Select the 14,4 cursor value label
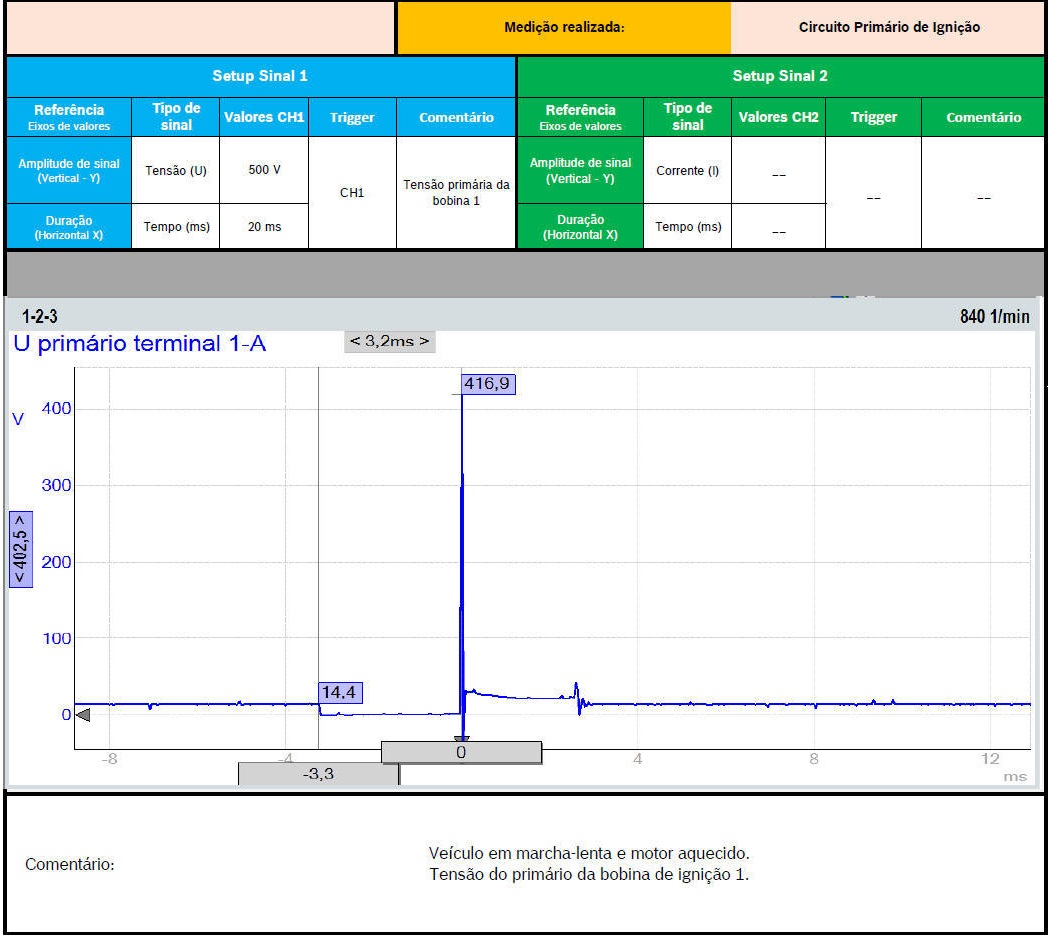1048x938 pixels. pos(341,692)
